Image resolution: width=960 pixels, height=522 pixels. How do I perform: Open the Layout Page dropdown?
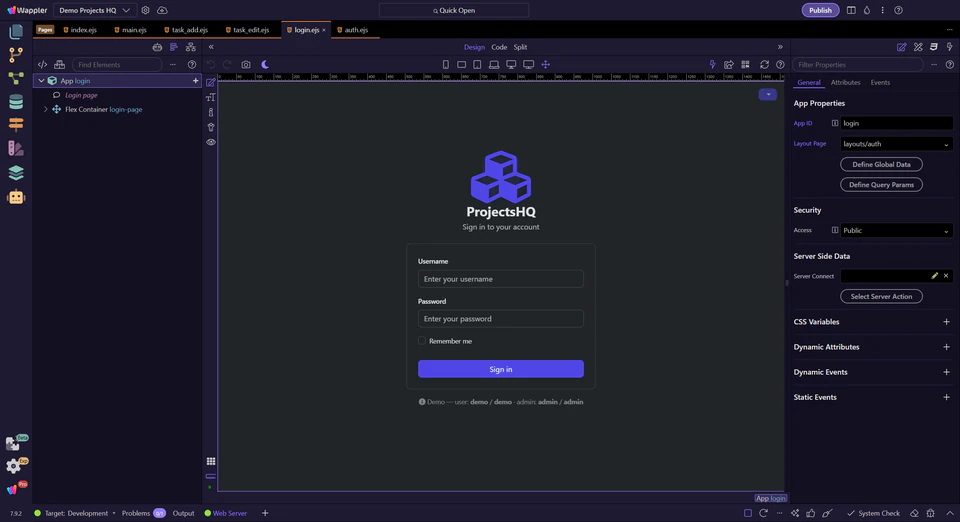coord(896,144)
